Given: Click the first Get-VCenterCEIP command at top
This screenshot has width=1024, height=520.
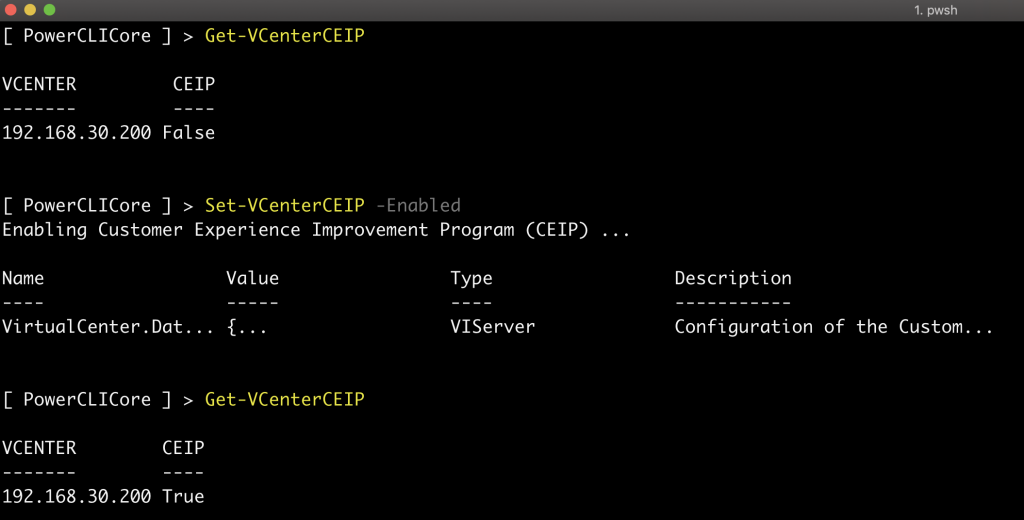Looking at the screenshot, I should click(284, 35).
